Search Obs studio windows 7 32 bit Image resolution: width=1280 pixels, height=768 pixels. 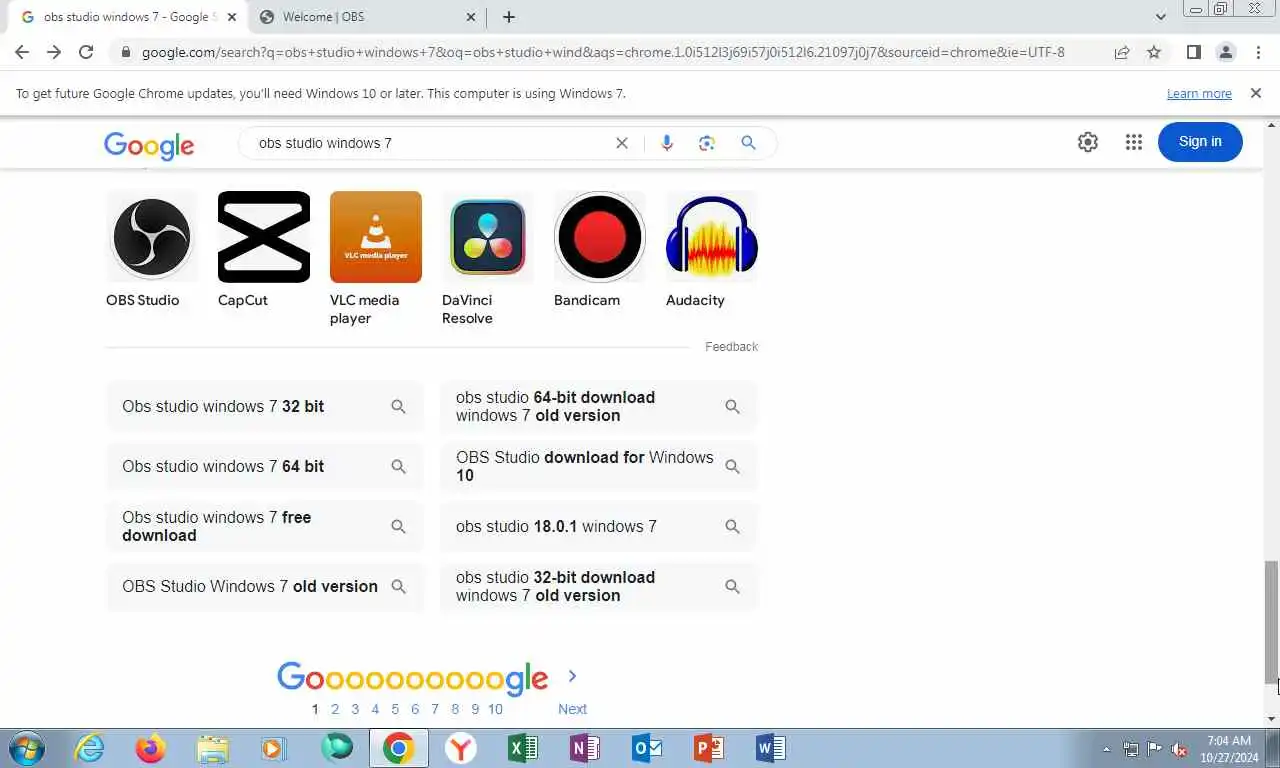click(264, 406)
